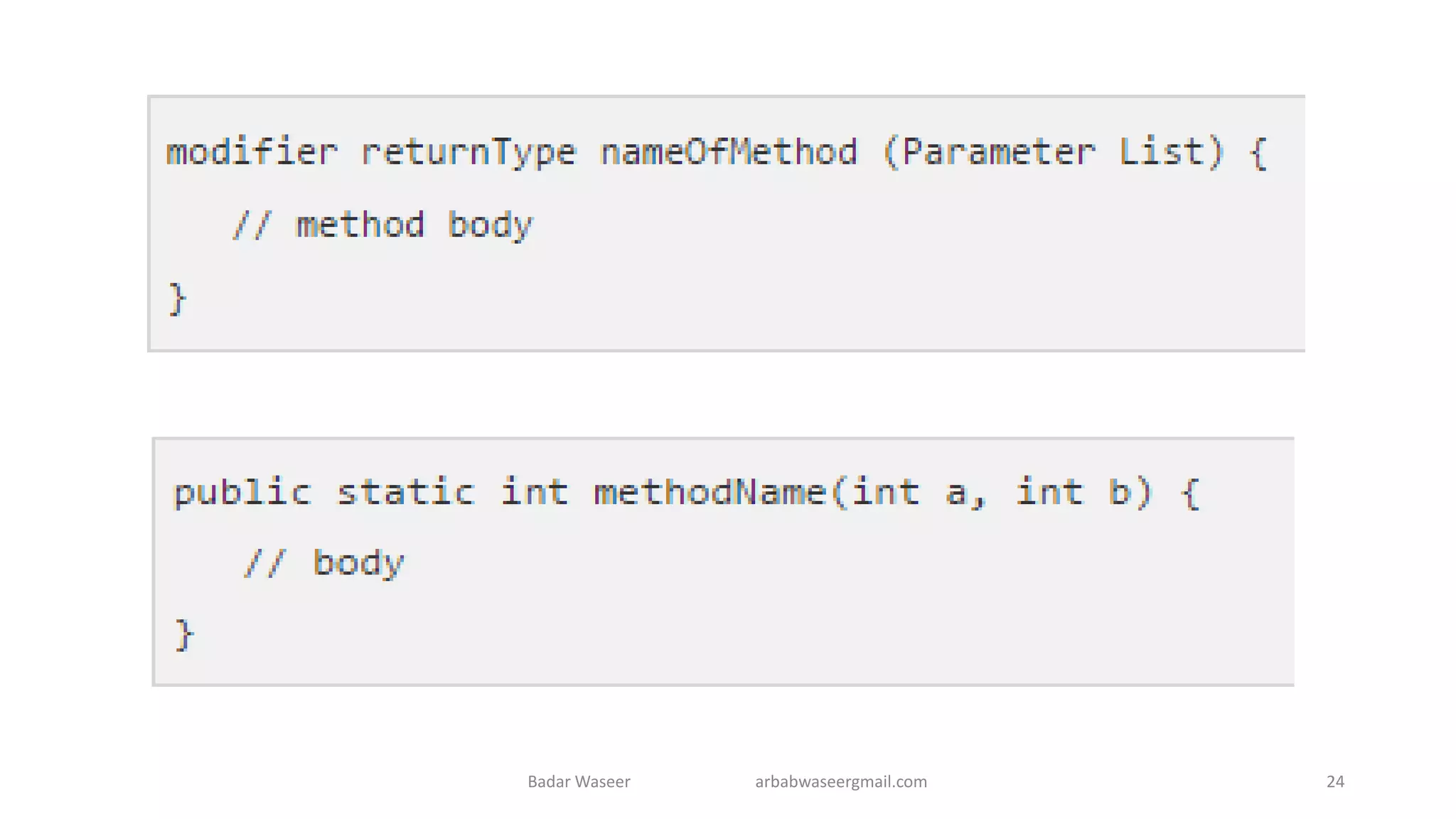Click the opening brace after Parameter List

click(x=1258, y=153)
